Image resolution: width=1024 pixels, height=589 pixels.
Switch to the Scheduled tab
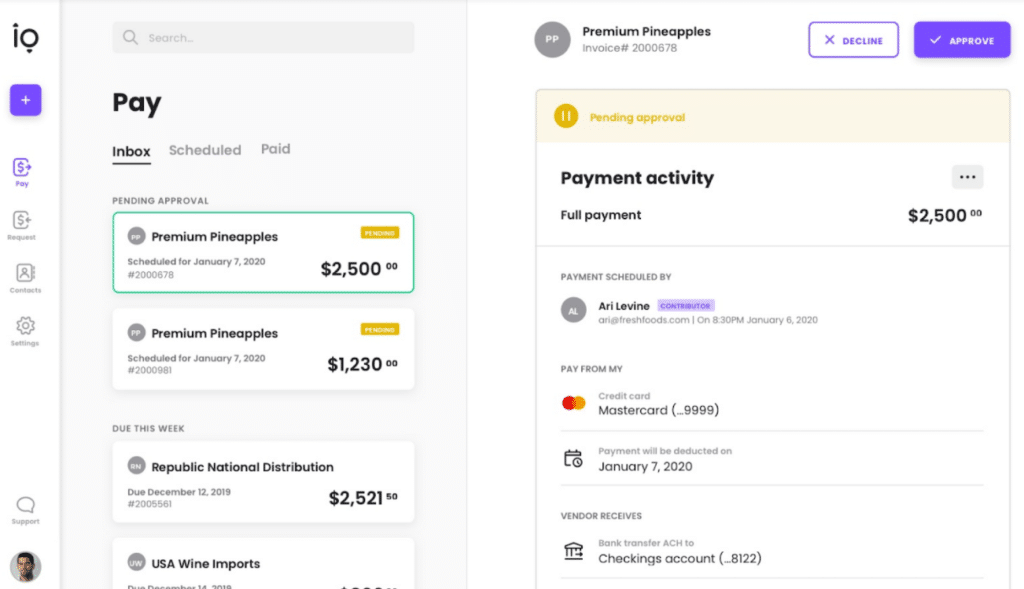coord(205,150)
